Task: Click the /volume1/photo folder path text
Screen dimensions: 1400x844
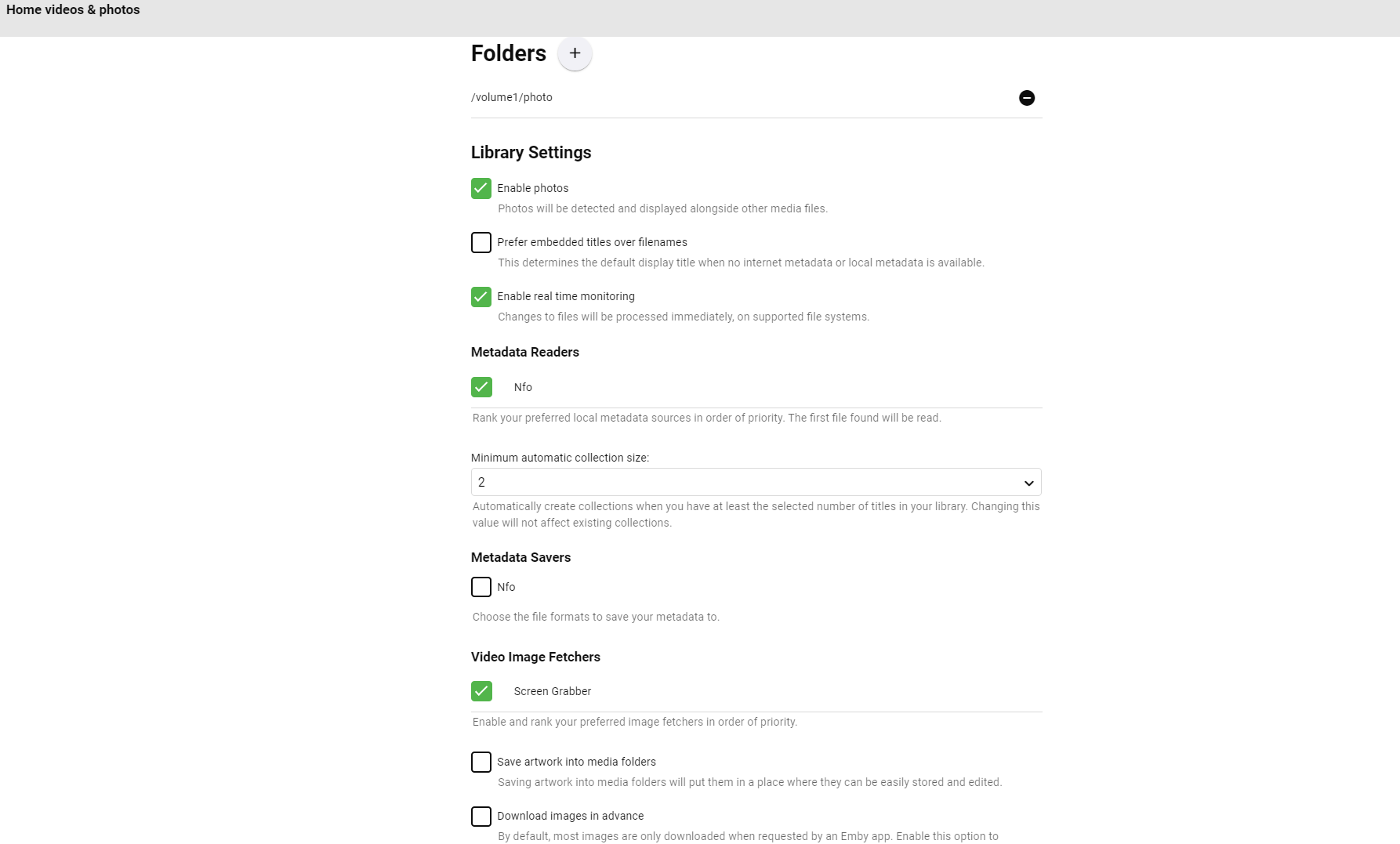Action: click(x=511, y=97)
